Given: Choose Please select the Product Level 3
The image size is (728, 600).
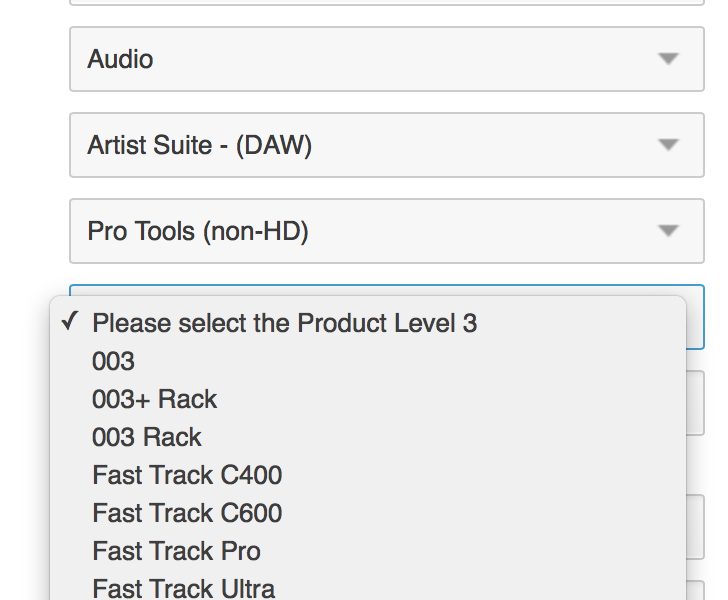Looking at the screenshot, I should point(285,323).
